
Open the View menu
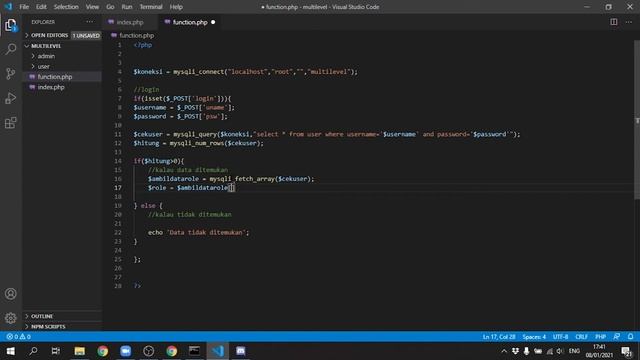pyautogui.click(x=92, y=7)
